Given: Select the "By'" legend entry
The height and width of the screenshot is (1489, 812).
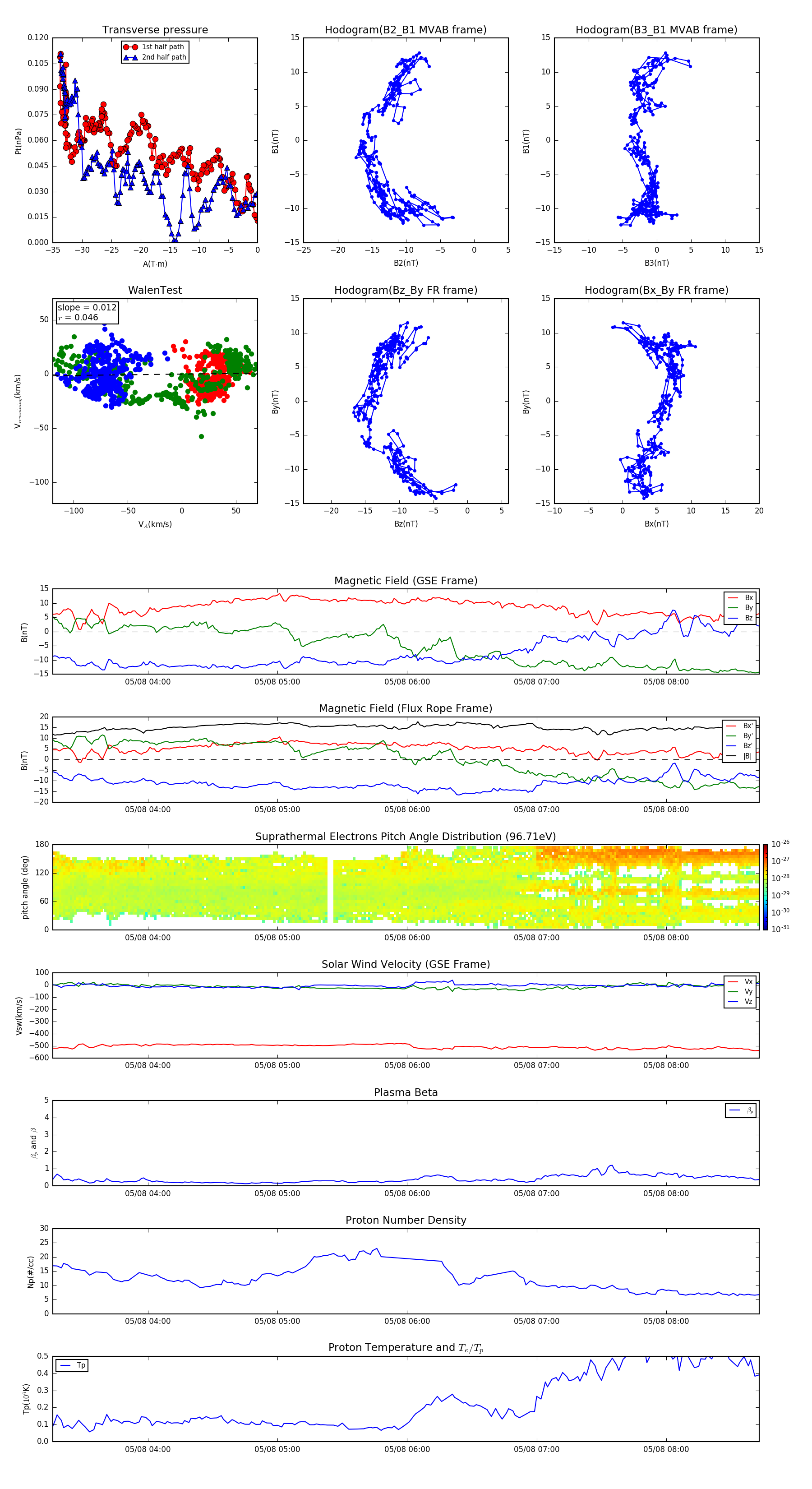Looking at the screenshot, I should [x=740, y=736].
